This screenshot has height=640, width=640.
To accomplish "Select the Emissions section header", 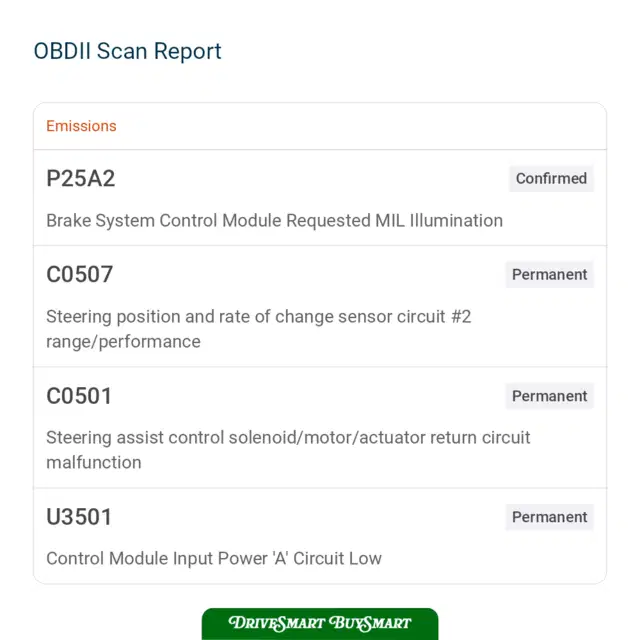I will pyautogui.click(x=81, y=126).
